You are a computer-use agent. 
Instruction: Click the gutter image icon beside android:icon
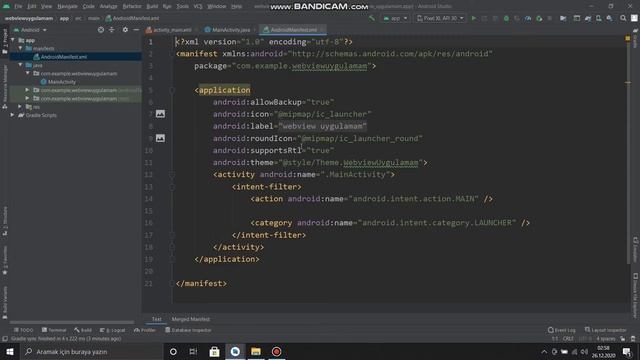(160, 114)
